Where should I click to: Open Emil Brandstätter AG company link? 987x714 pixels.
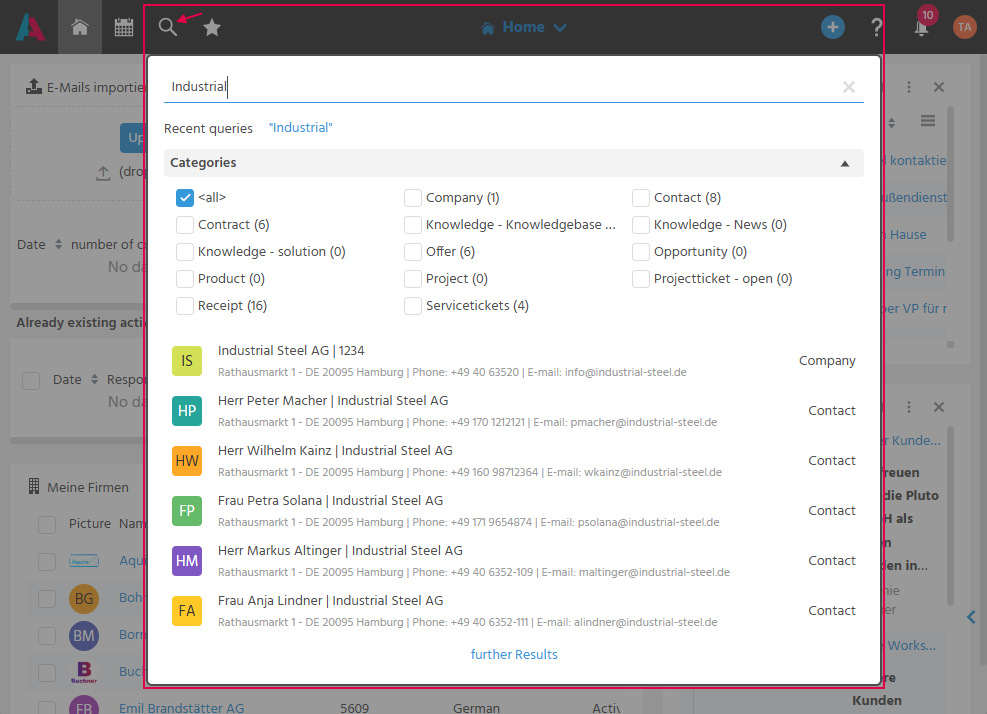[181, 708]
